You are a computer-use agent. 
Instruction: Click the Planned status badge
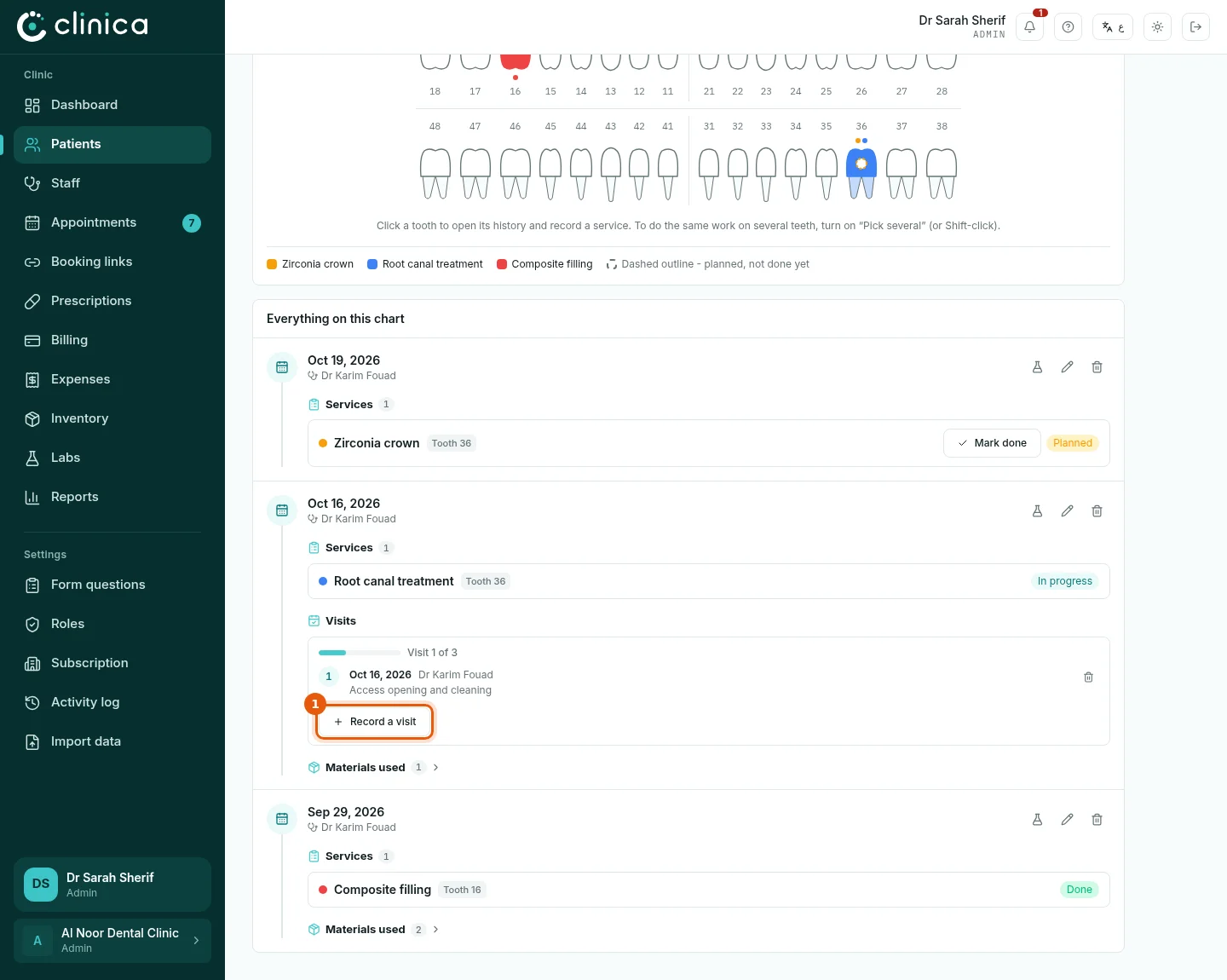(1073, 443)
